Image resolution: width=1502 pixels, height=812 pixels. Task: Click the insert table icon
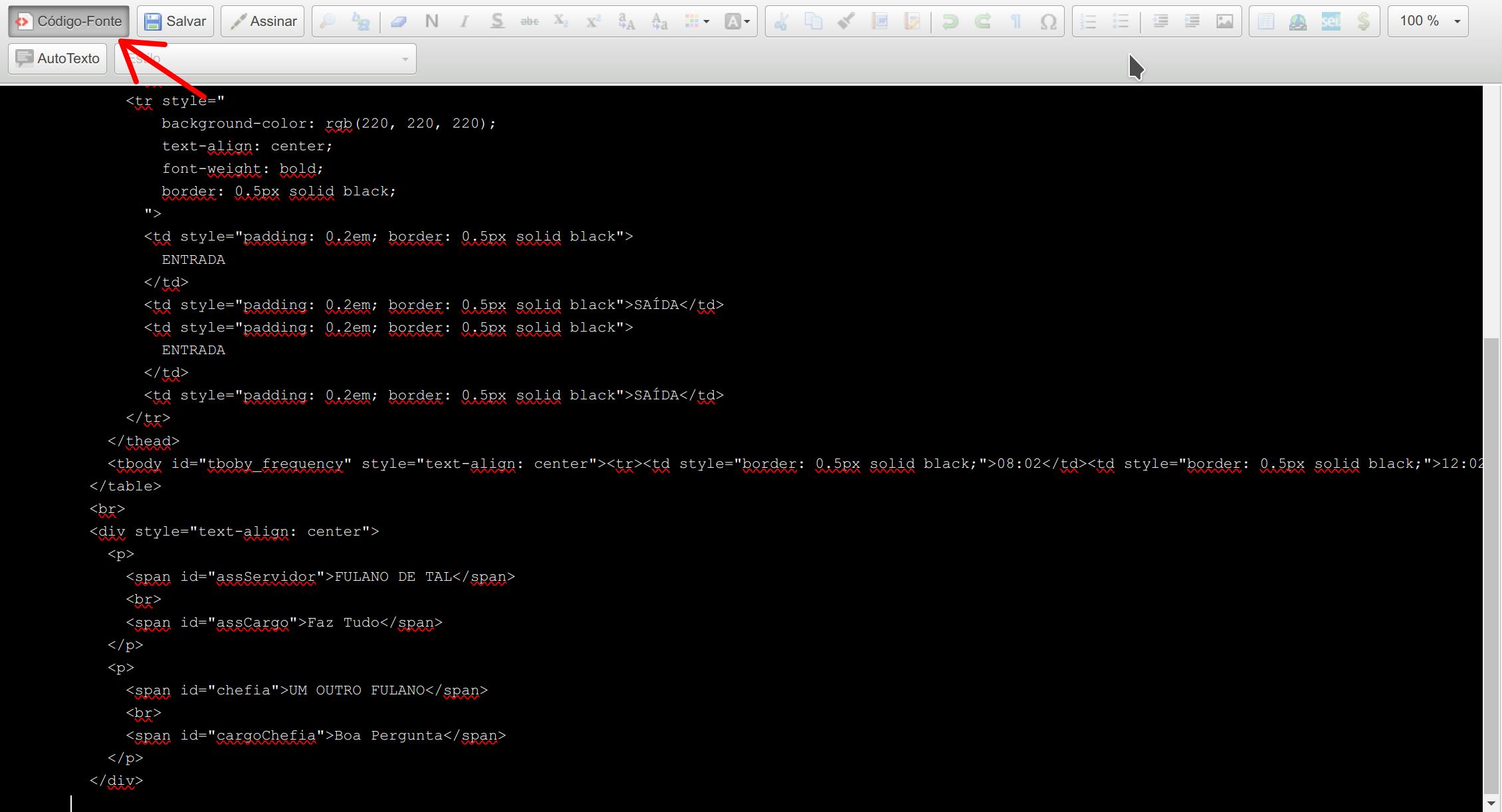1265,21
